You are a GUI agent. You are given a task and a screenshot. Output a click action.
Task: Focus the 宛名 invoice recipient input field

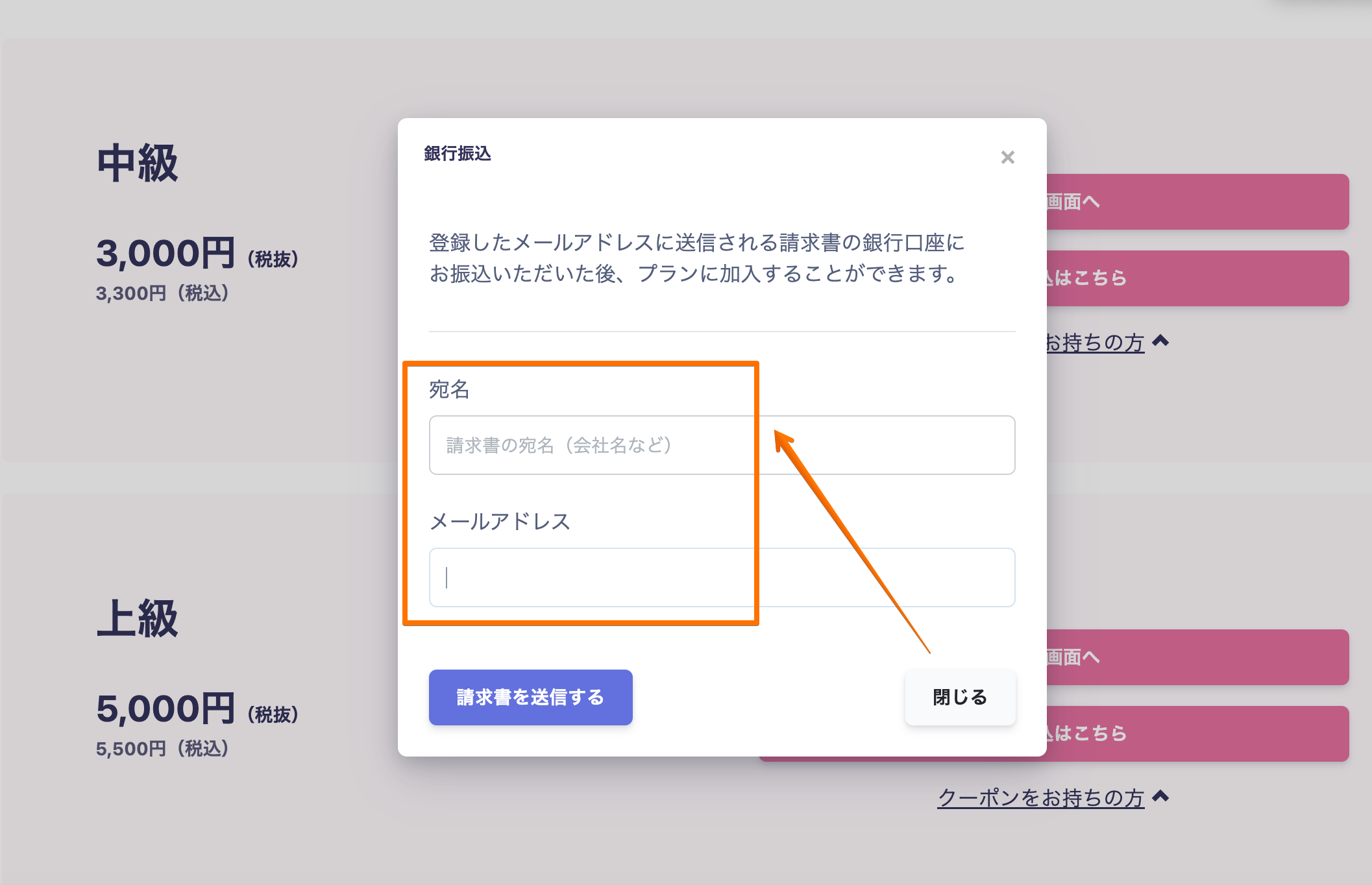(722, 445)
